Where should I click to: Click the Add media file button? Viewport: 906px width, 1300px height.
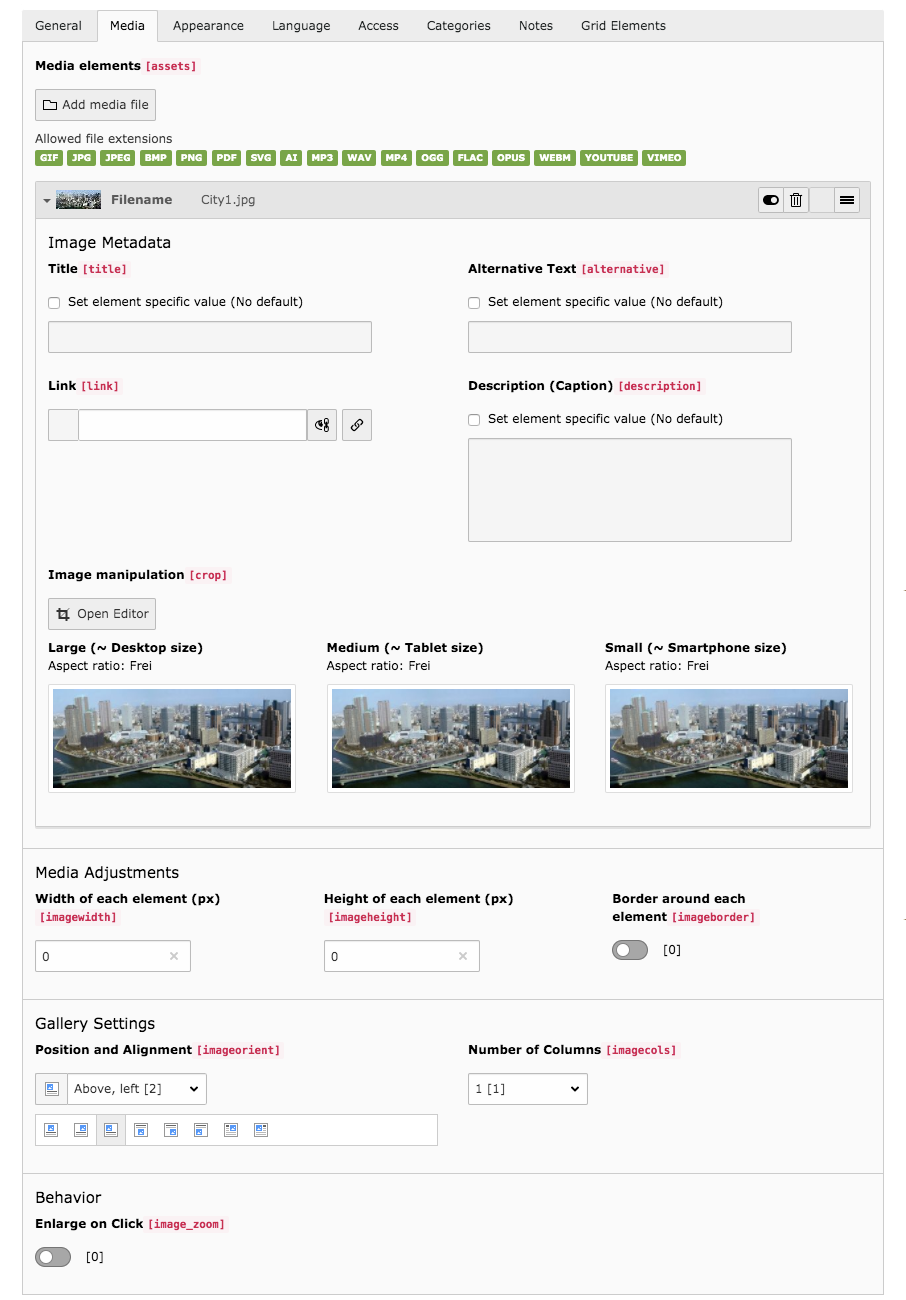pyautogui.click(x=95, y=104)
